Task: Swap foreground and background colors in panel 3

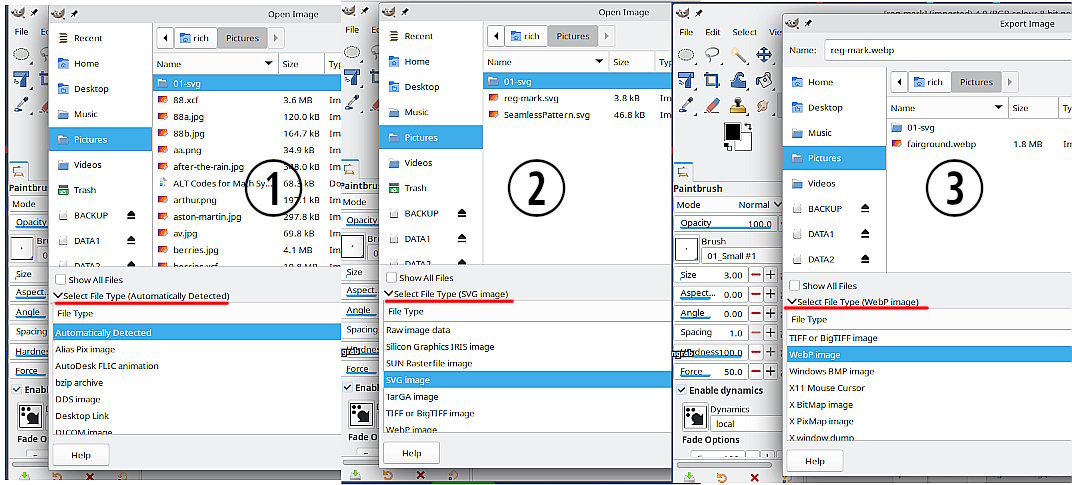Action: 748,127
